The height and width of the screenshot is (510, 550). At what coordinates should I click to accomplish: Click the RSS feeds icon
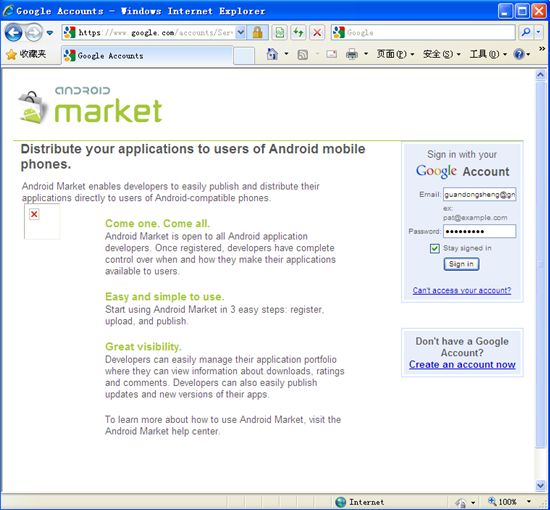click(x=303, y=54)
